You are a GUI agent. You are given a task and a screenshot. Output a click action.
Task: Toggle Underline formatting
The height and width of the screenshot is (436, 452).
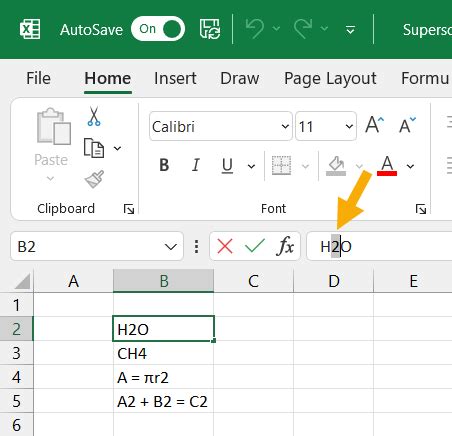coord(227,165)
